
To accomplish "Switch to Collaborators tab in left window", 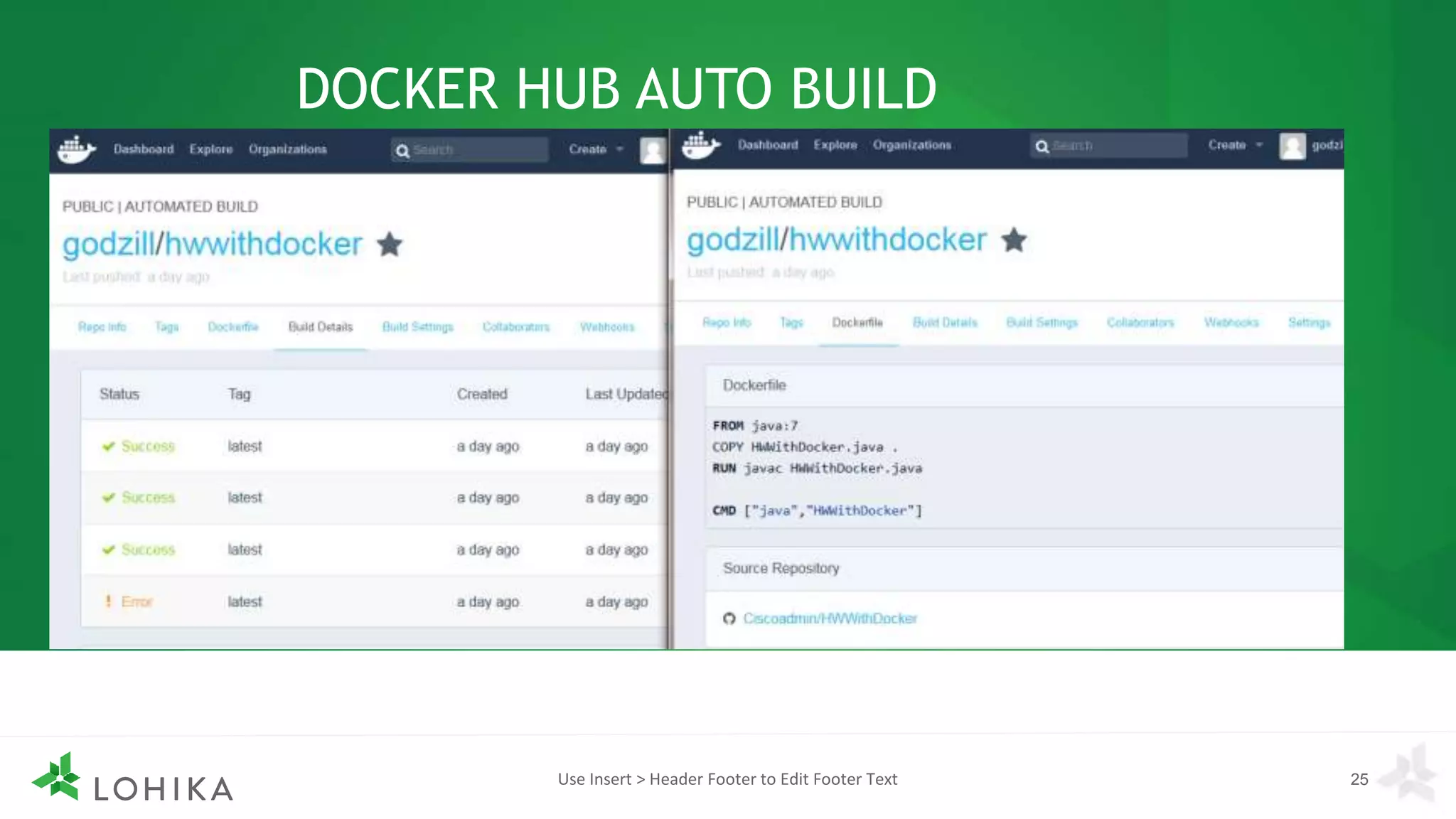I will [x=516, y=327].
